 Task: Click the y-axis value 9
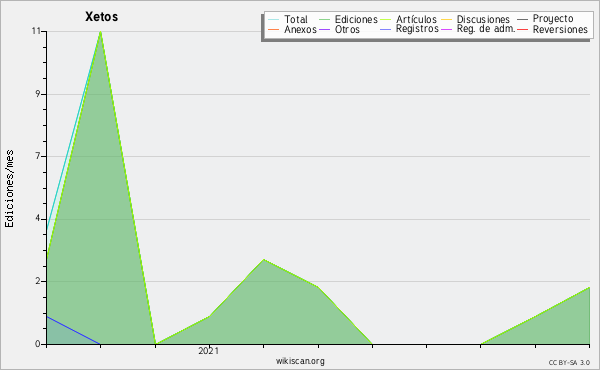click(38, 94)
